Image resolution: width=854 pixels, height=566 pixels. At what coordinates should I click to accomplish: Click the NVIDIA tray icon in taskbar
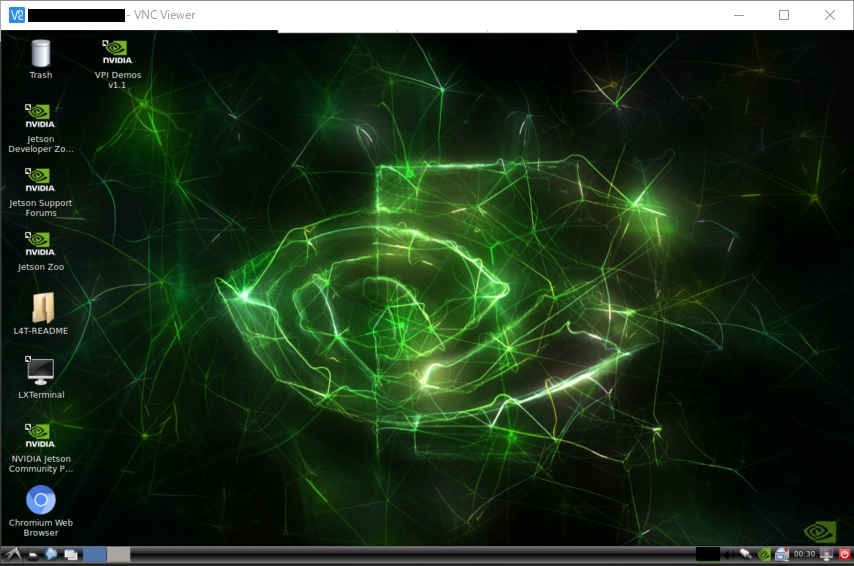pyautogui.click(x=764, y=555)
